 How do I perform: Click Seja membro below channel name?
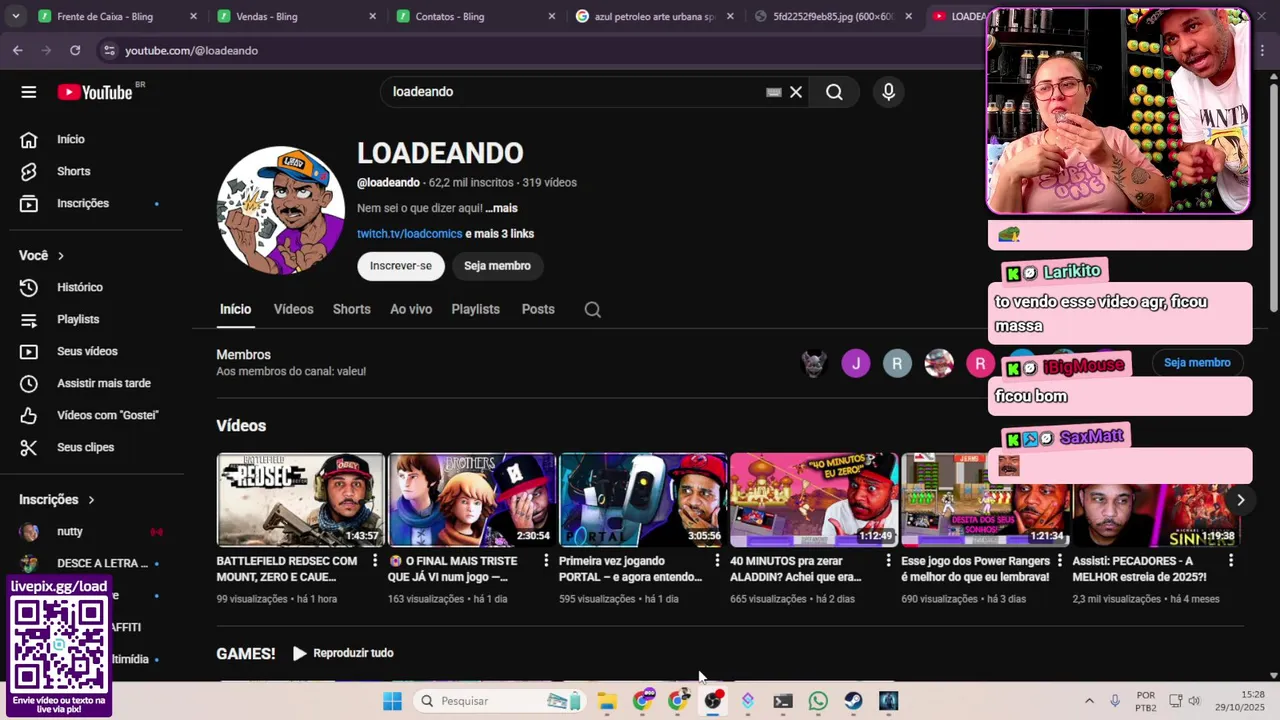tap(497, 266)
